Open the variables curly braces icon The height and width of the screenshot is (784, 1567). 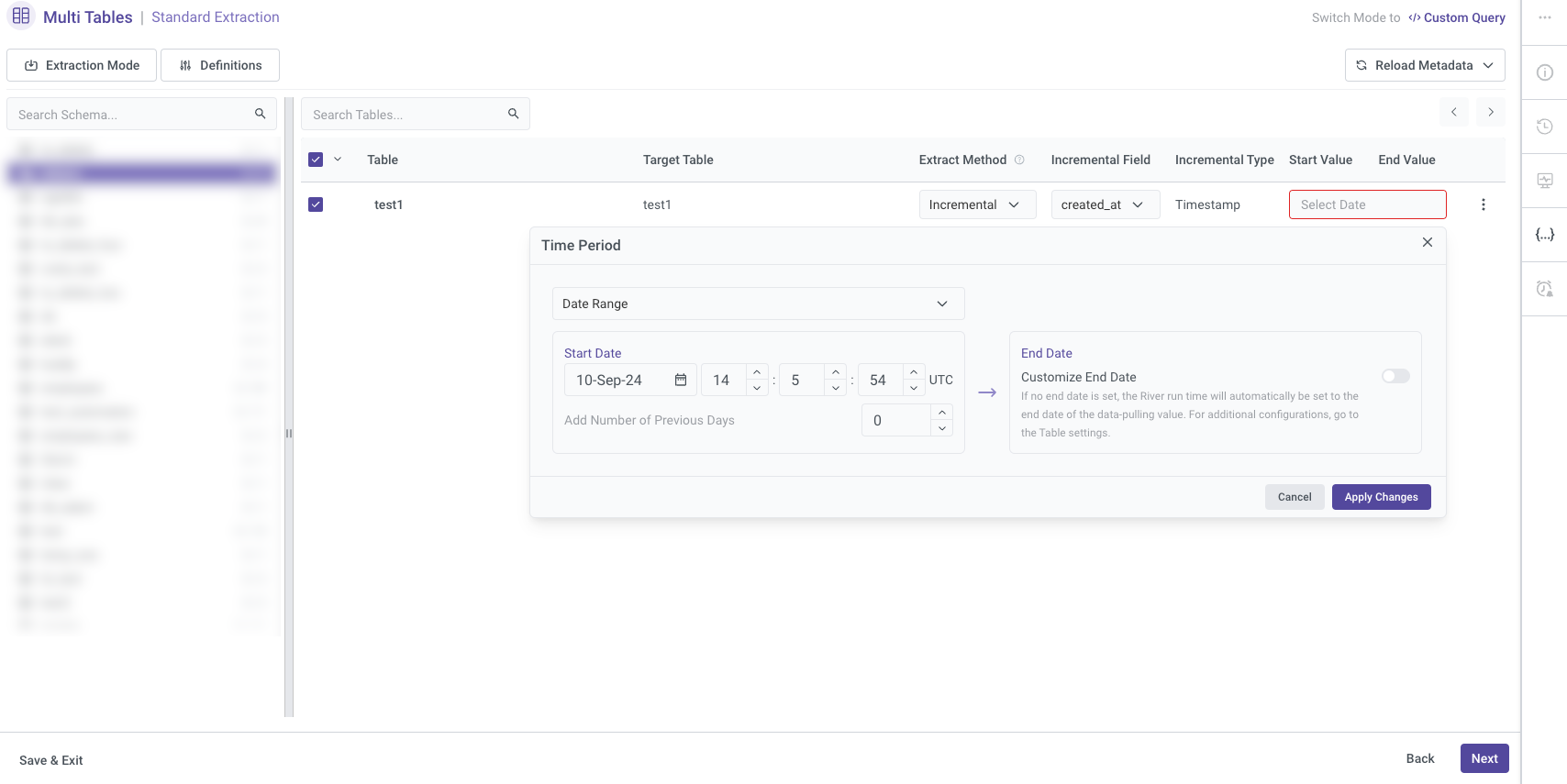pyautogui.click(x=1545, y=235)
